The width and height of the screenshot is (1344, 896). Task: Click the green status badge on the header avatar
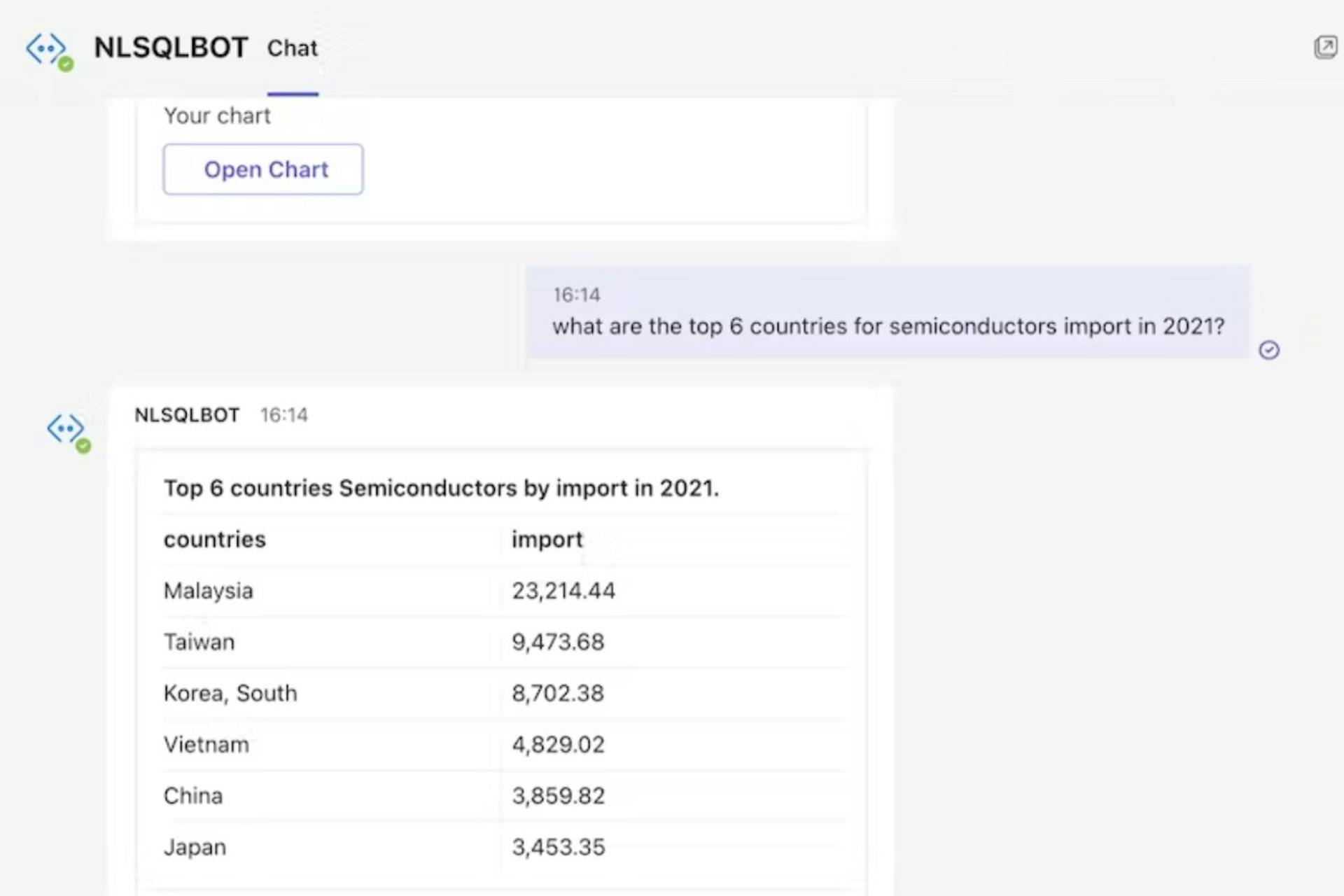pos(66,65)
